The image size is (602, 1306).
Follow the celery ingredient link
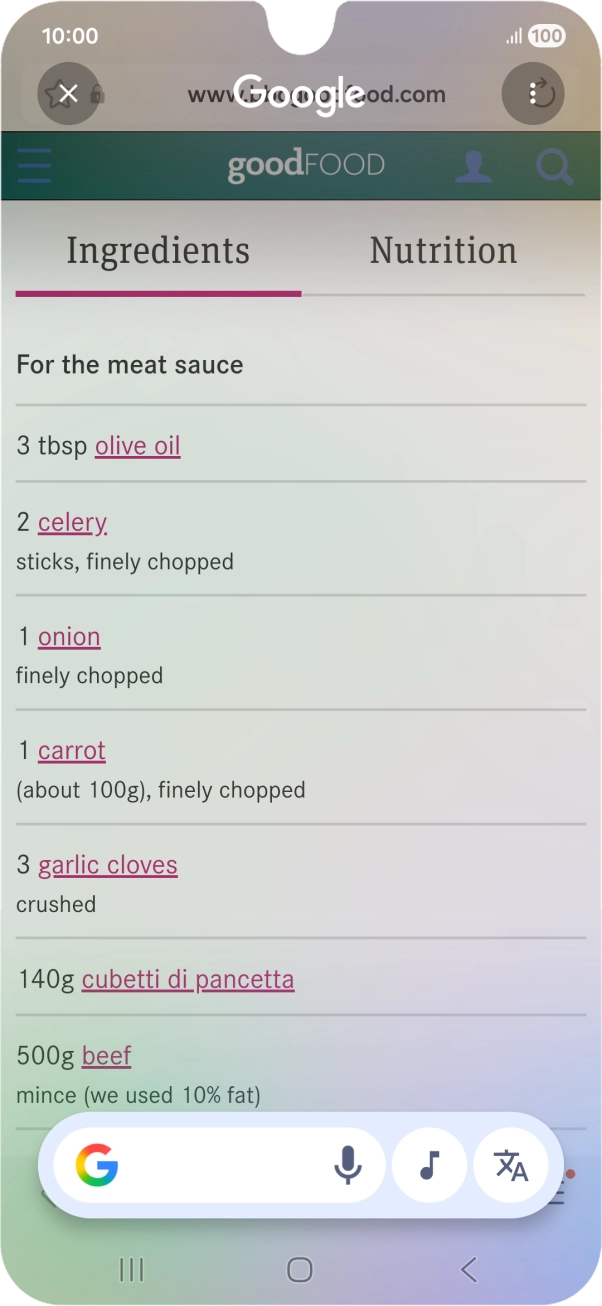(x=72, y=522)
